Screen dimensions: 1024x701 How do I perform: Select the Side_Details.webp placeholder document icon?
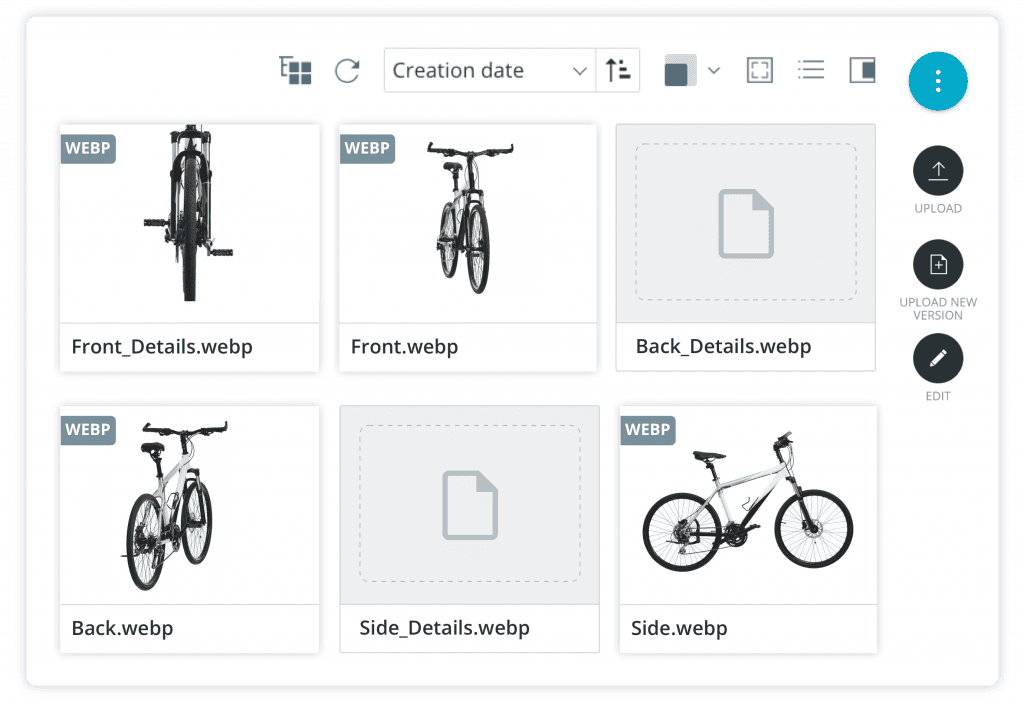[469, 505]
